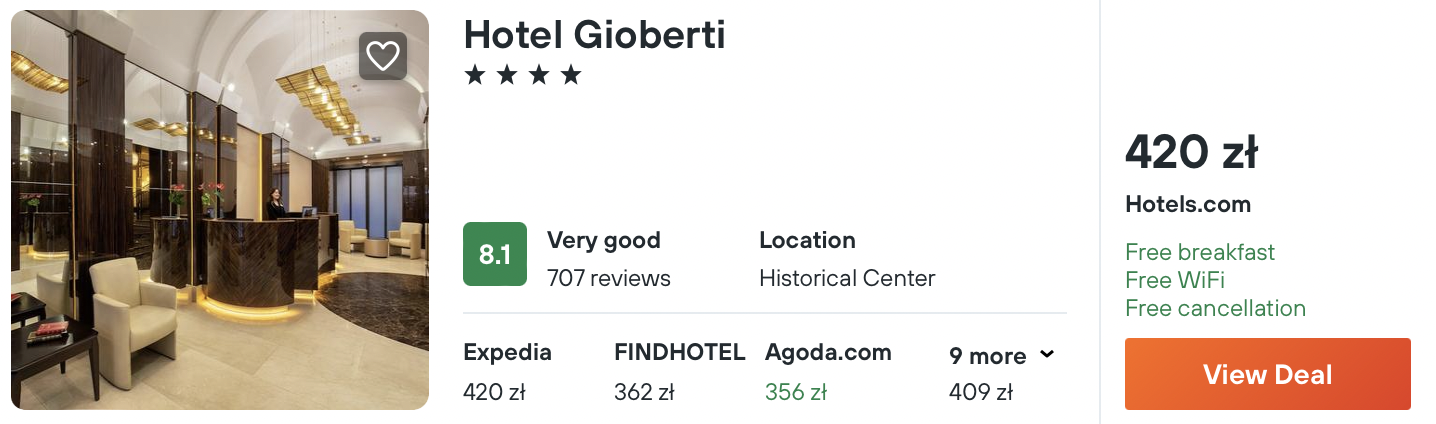Click the Historical Center location text

847,278
